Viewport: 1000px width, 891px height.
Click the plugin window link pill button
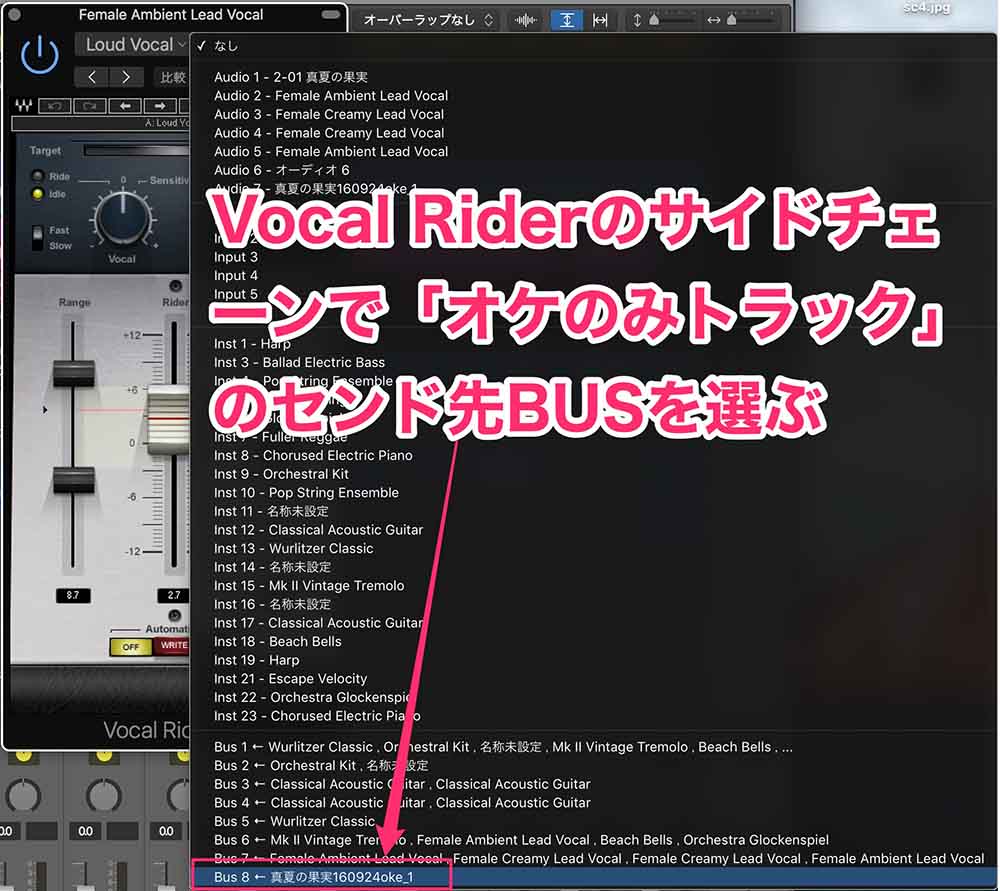tap(330, 15)
